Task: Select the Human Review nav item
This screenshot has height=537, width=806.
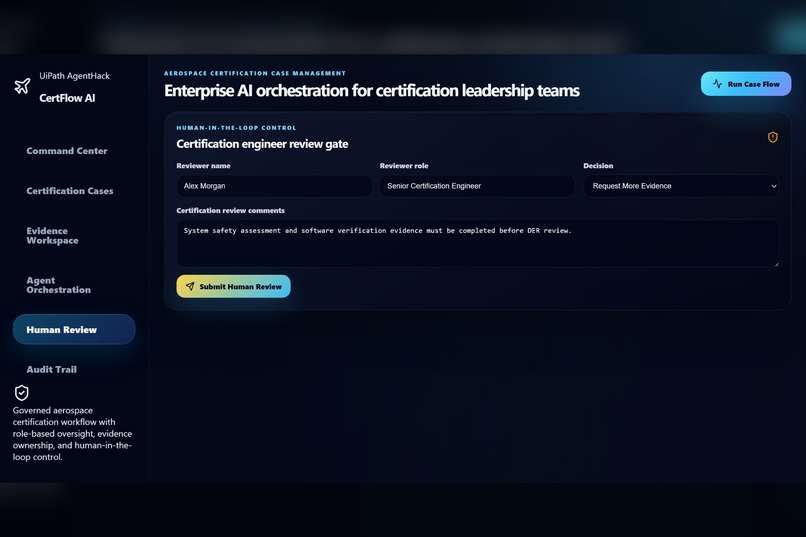Action: pos(74,329)
